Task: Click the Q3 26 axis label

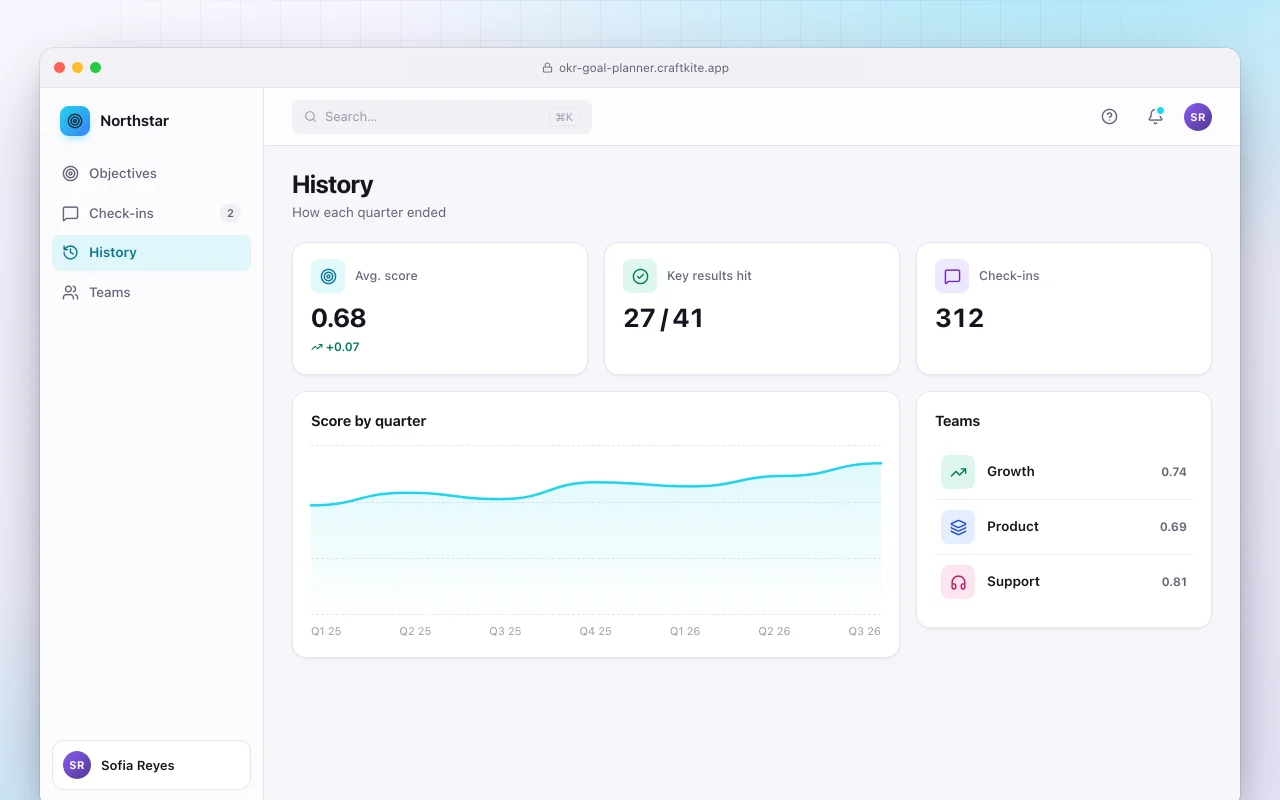Action: coord(865,631)
